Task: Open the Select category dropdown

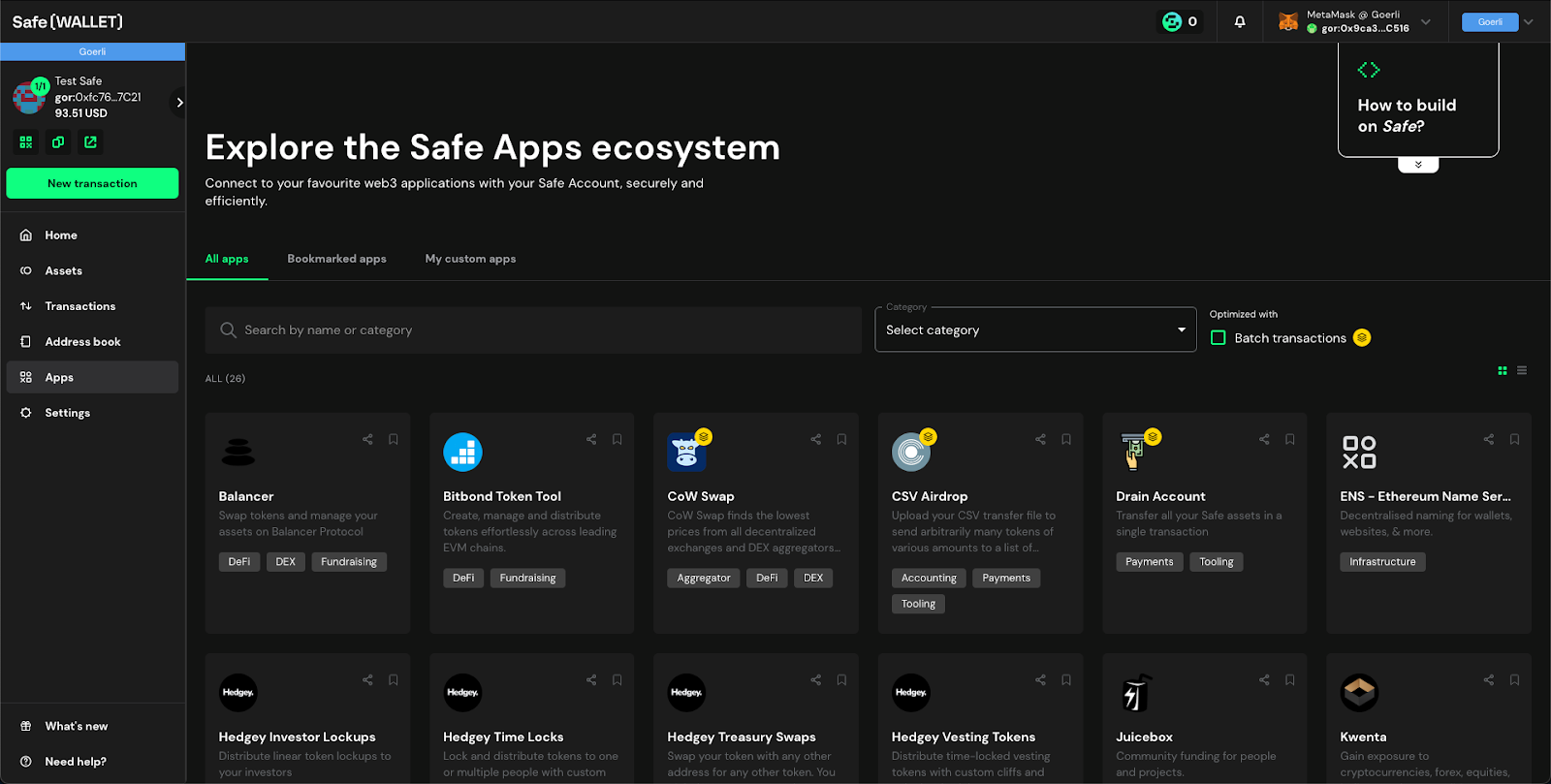Action: 1034,329
